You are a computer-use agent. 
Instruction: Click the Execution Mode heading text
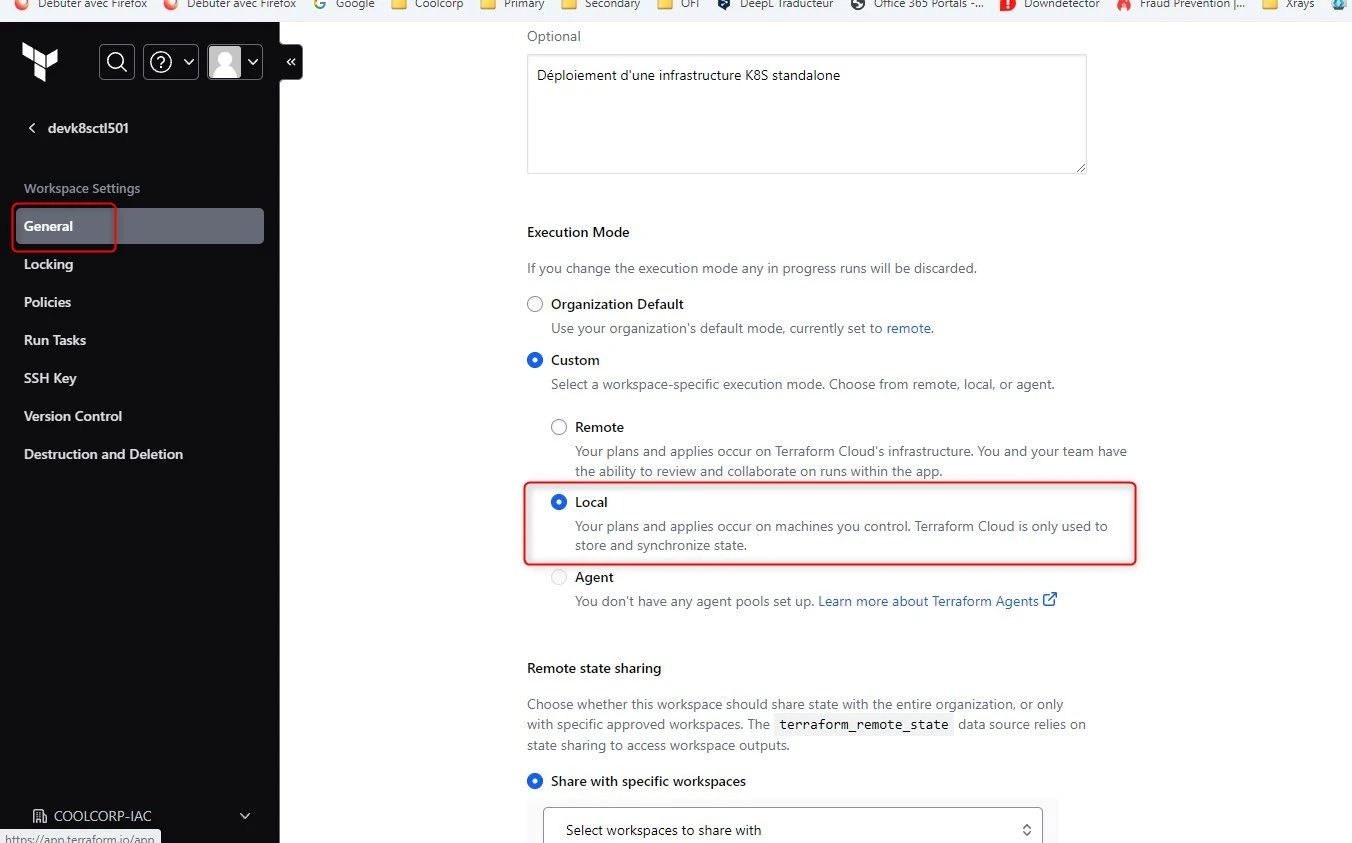pyautogui.click(x=578, y=232)
